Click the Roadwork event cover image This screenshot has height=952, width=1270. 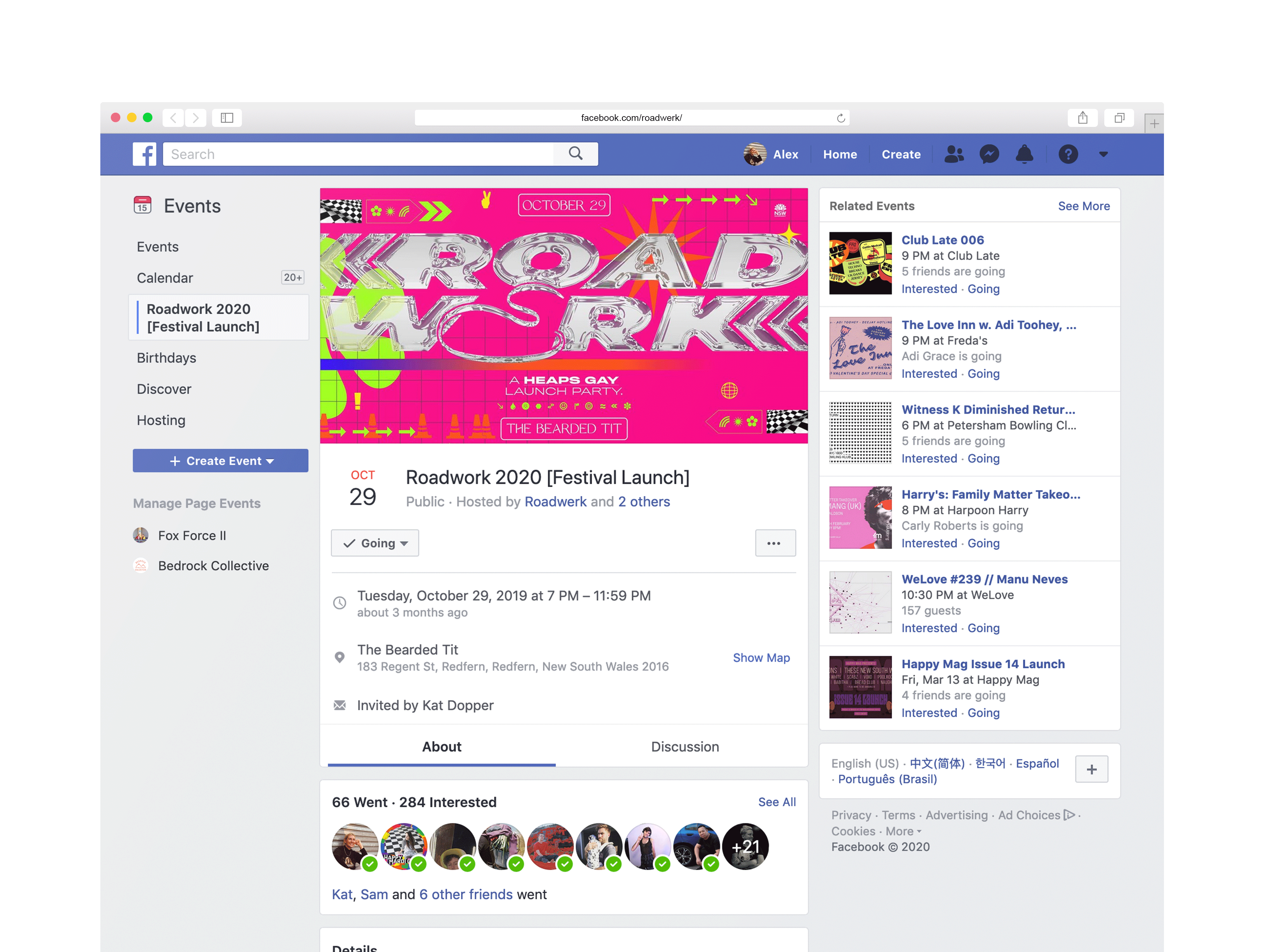(564, 316)
